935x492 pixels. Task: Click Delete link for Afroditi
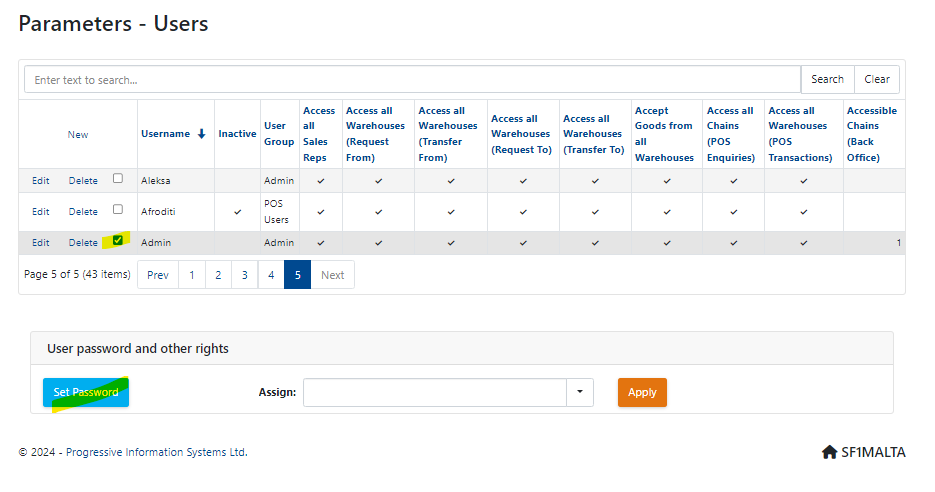click(83, 212)
